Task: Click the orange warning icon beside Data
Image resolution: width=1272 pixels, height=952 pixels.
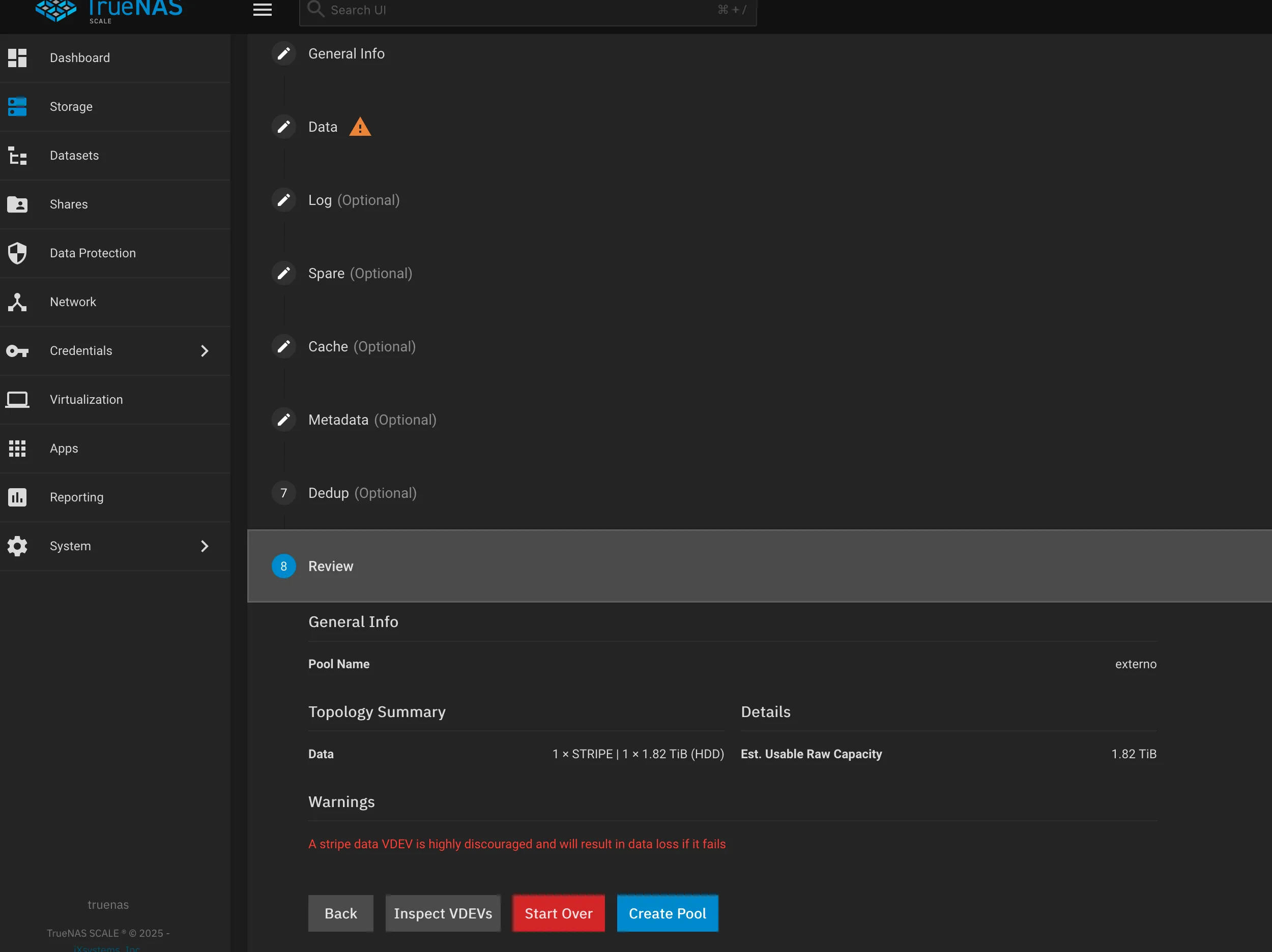Action: (x=360, y=127)
